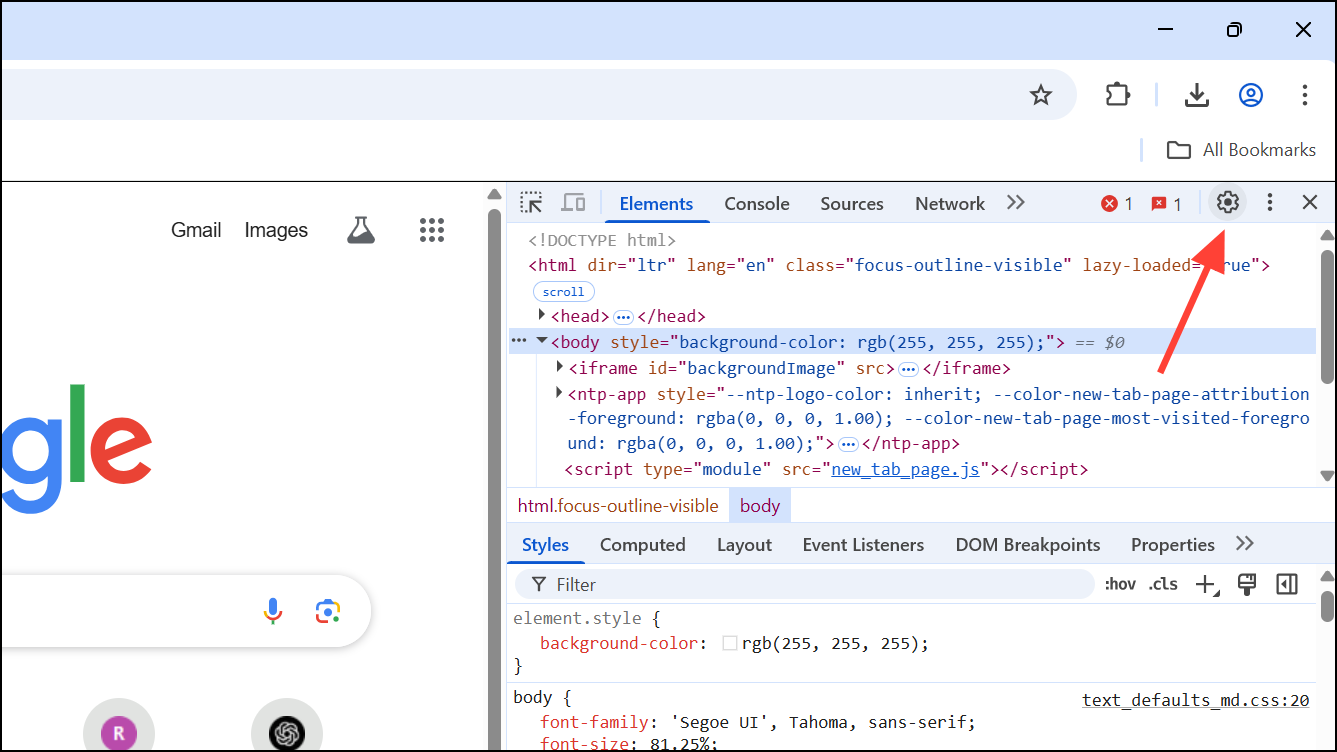
Task: Expand the head element node
Action: pos(542,316)
